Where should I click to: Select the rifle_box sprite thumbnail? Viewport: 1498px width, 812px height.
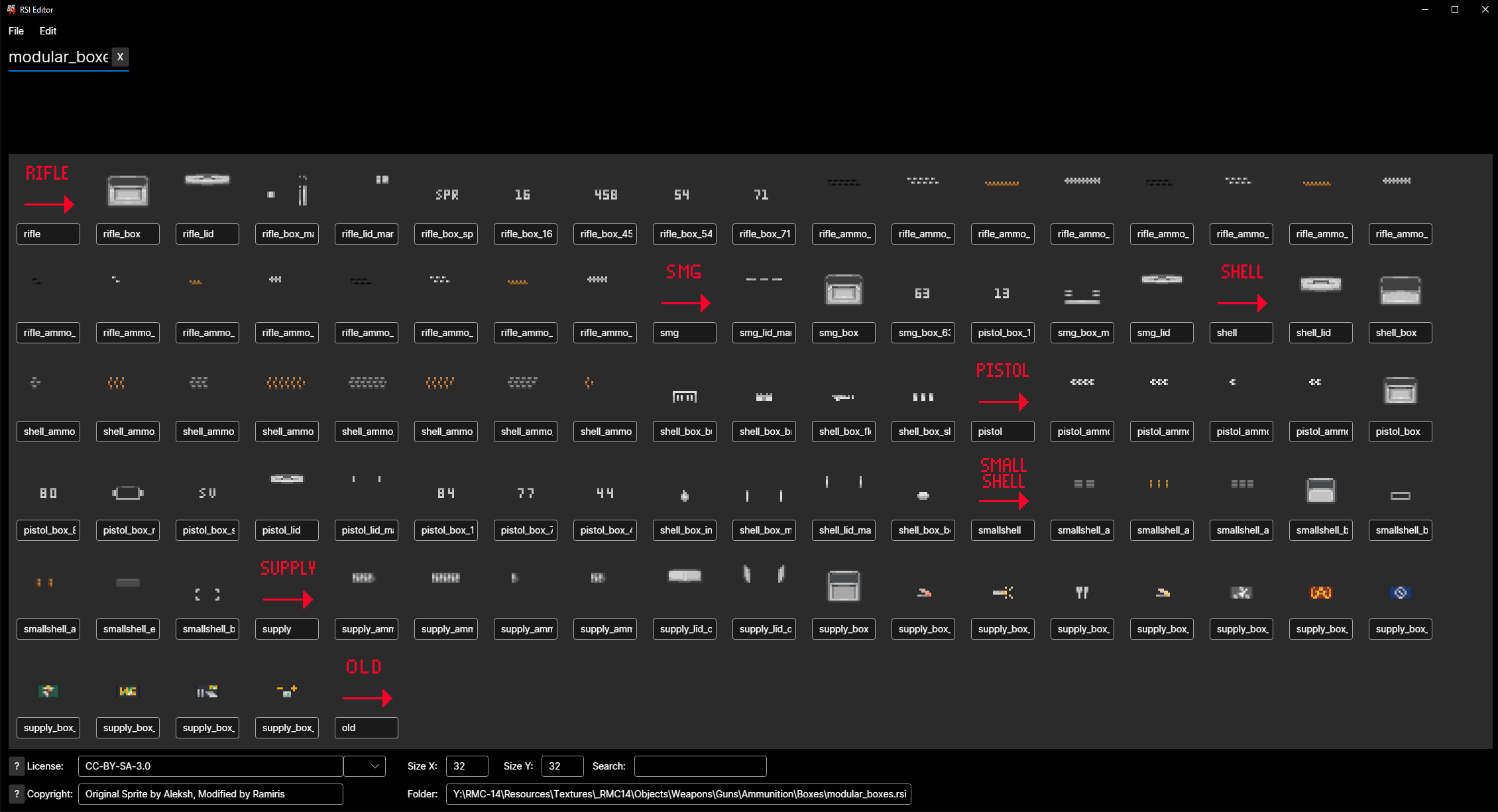128,190
